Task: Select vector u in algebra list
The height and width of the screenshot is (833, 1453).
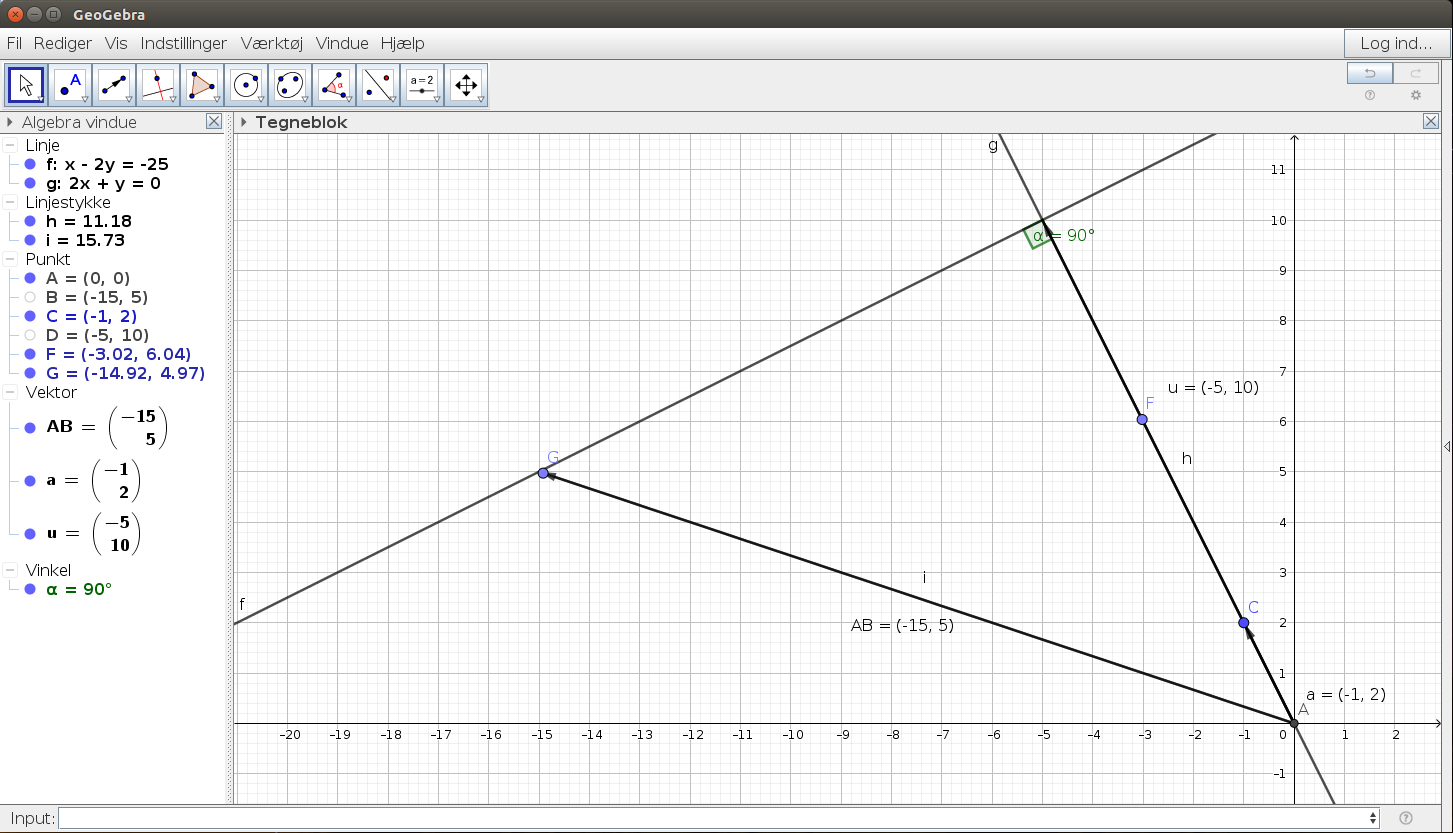Action: click(x=93, y=533)
